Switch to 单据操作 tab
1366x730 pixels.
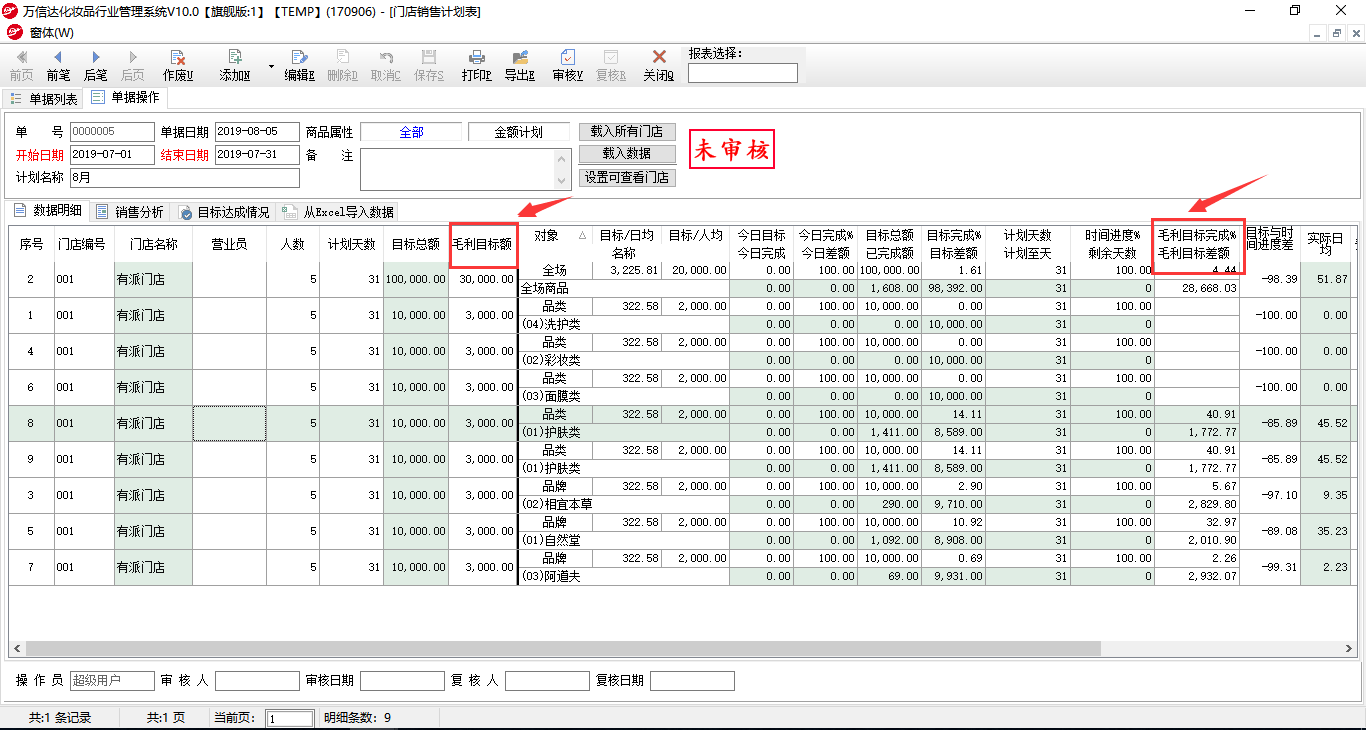[x=125, y=98]
